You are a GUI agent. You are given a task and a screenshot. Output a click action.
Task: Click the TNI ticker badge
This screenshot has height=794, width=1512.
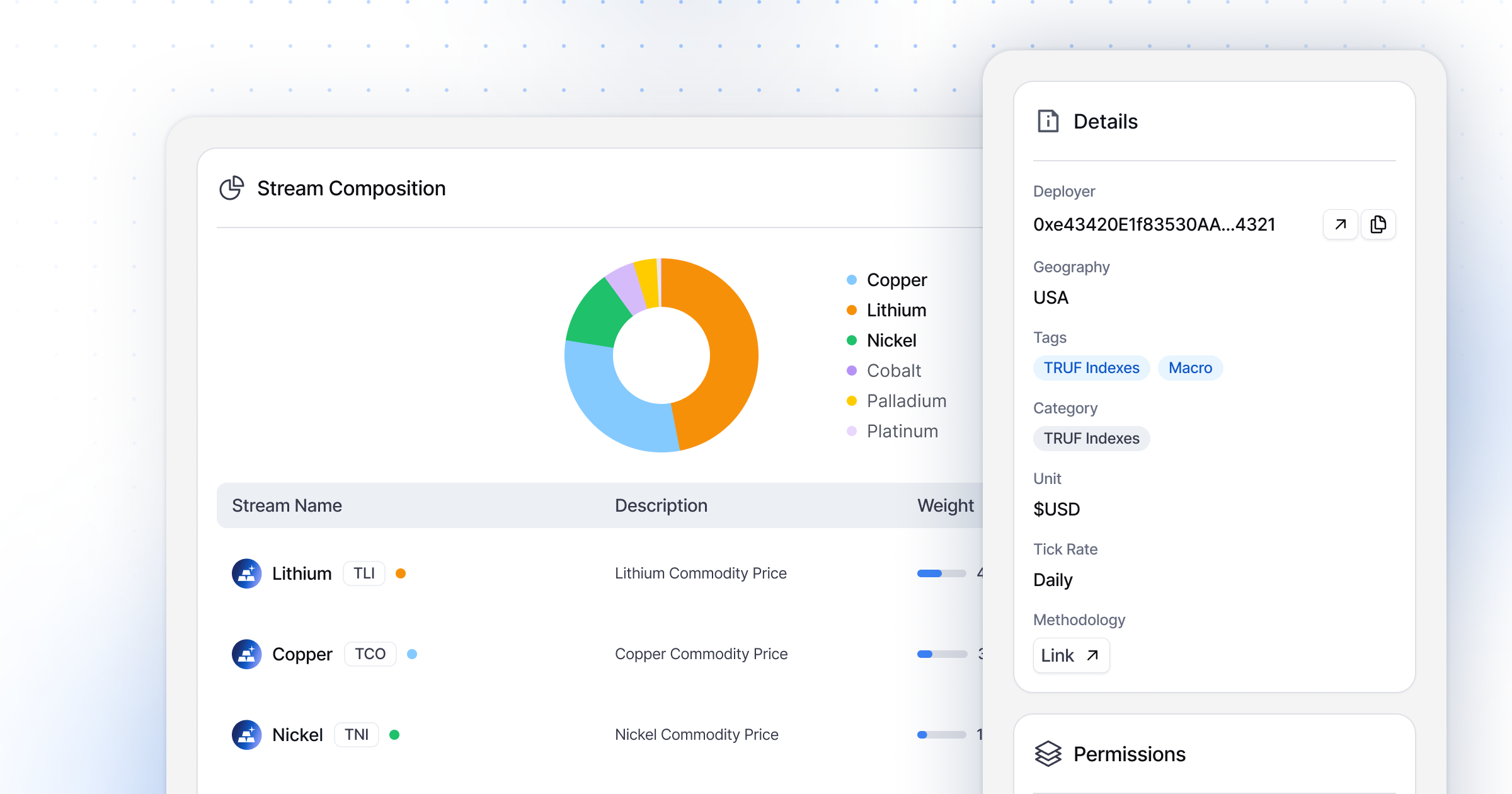357,735
